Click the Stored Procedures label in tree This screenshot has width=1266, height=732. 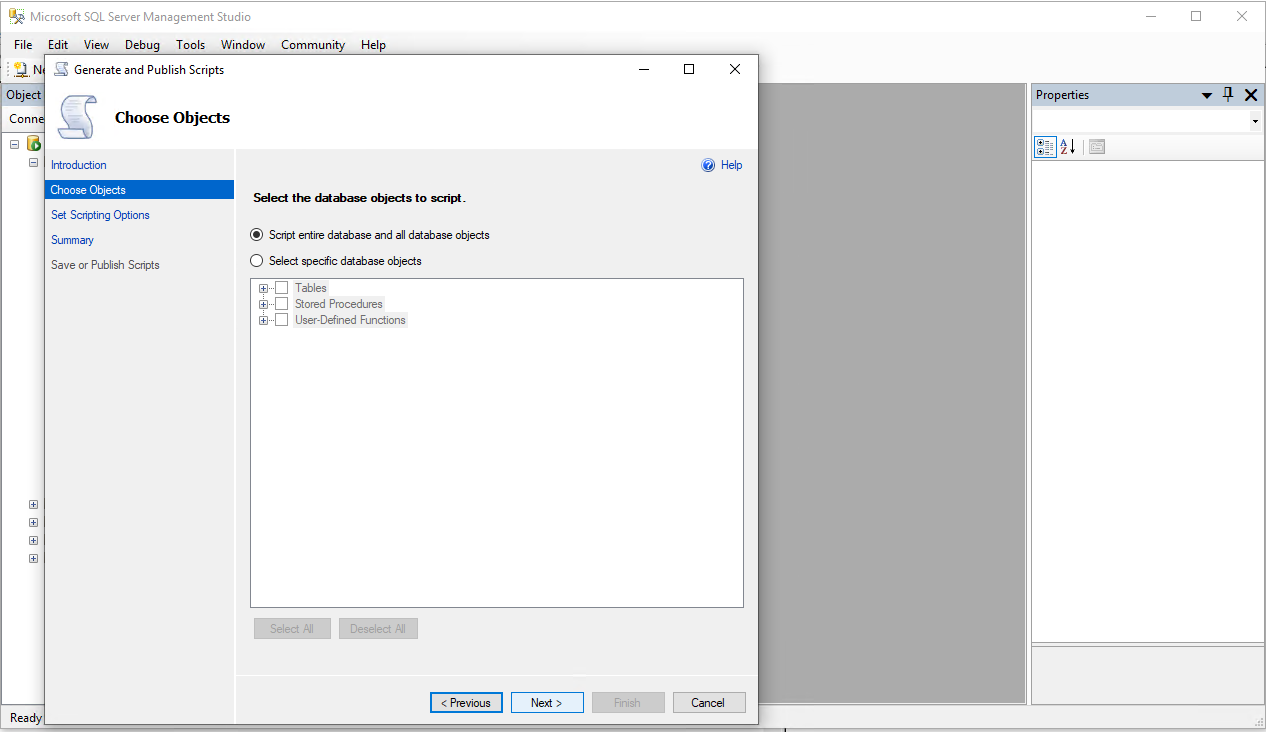click(339, 304)
